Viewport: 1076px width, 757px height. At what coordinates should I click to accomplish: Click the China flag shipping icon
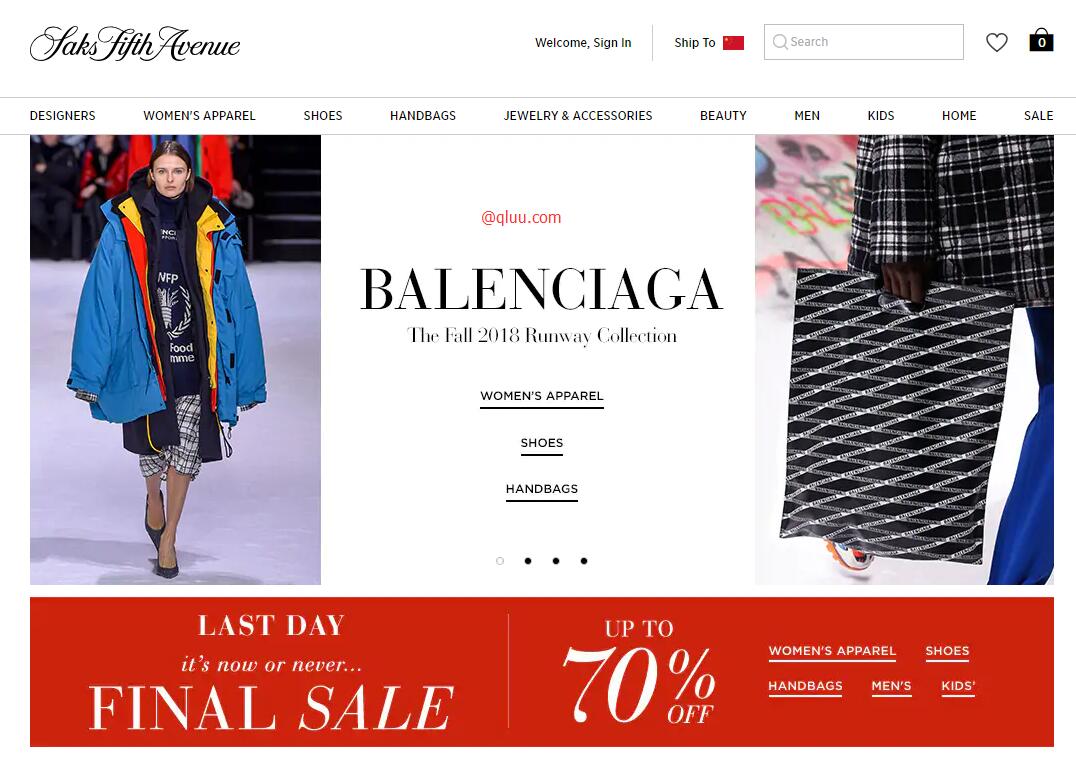[734, 43]
